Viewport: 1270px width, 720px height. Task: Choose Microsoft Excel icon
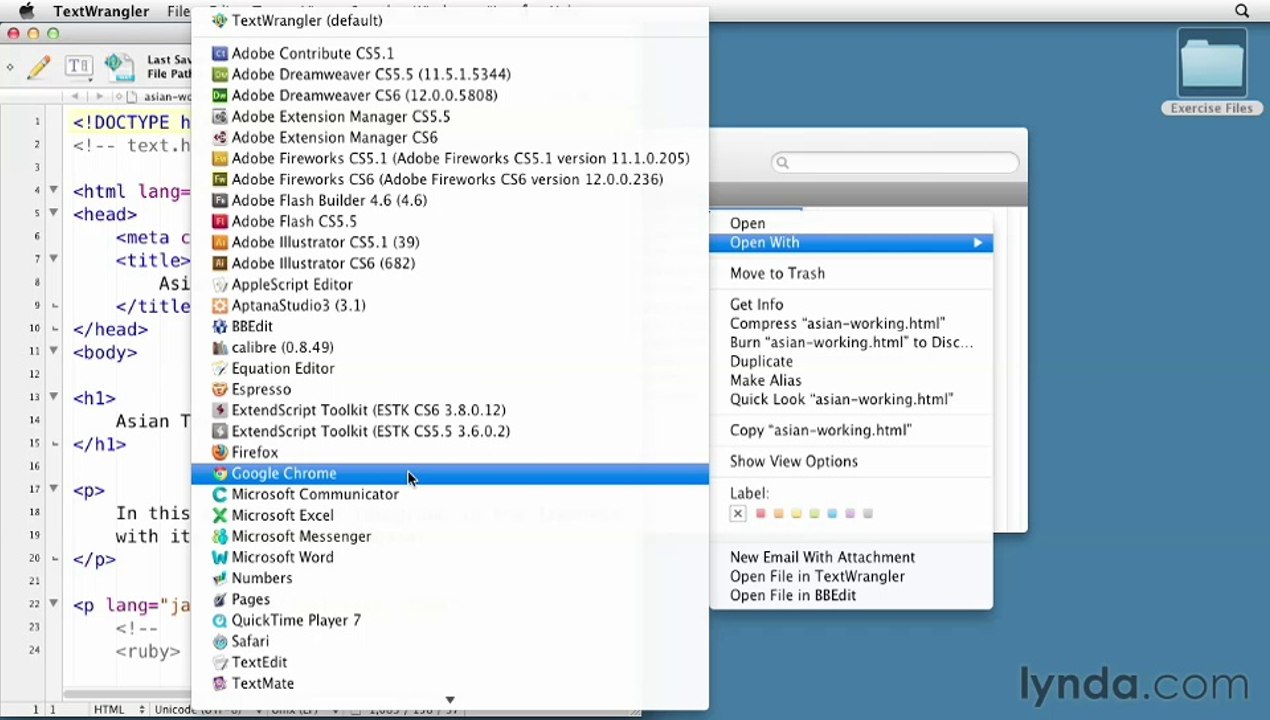[220, 515]
